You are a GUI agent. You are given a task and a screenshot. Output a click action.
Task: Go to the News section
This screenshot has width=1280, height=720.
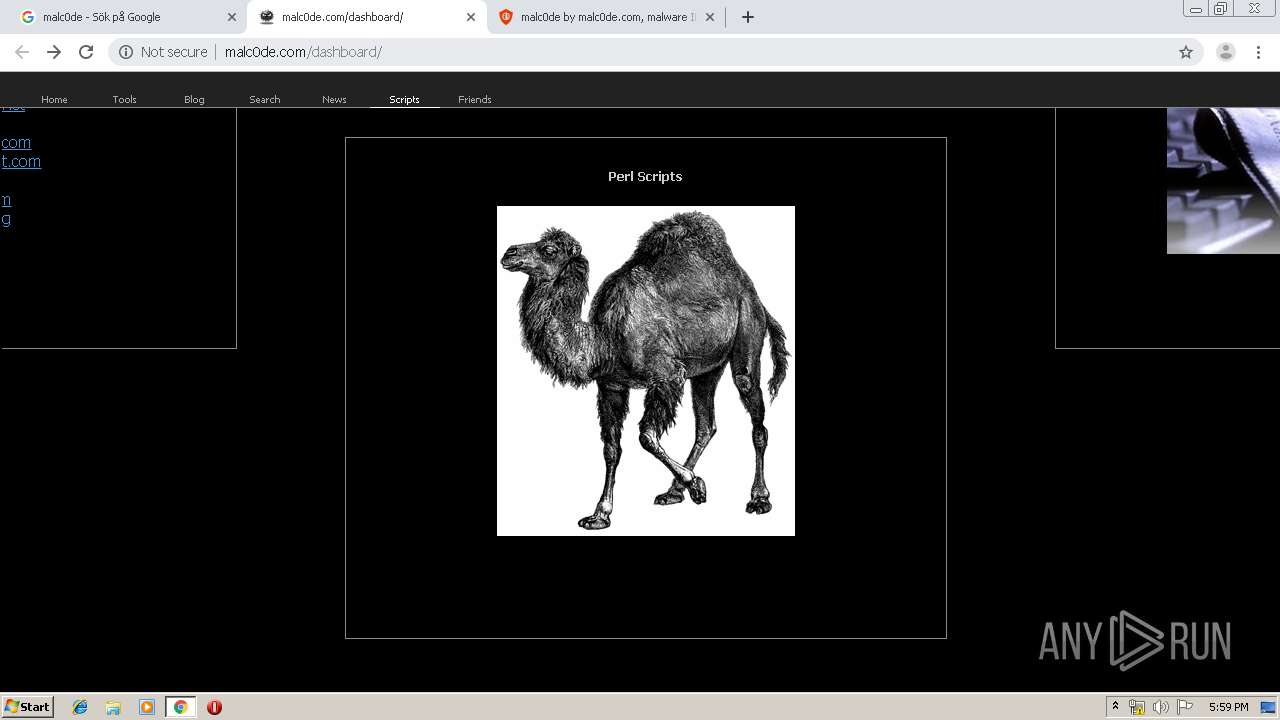334,99
